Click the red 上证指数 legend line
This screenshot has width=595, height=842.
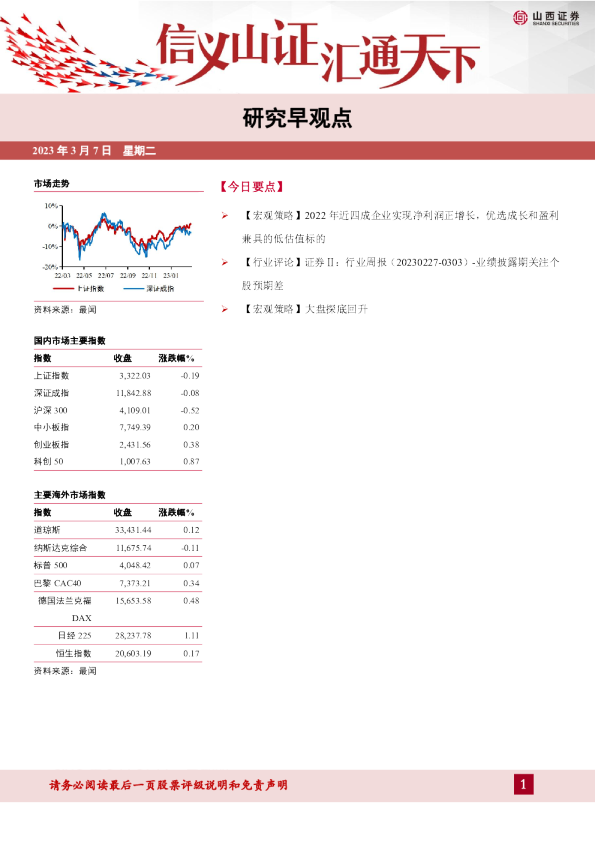tap(63, 288)
